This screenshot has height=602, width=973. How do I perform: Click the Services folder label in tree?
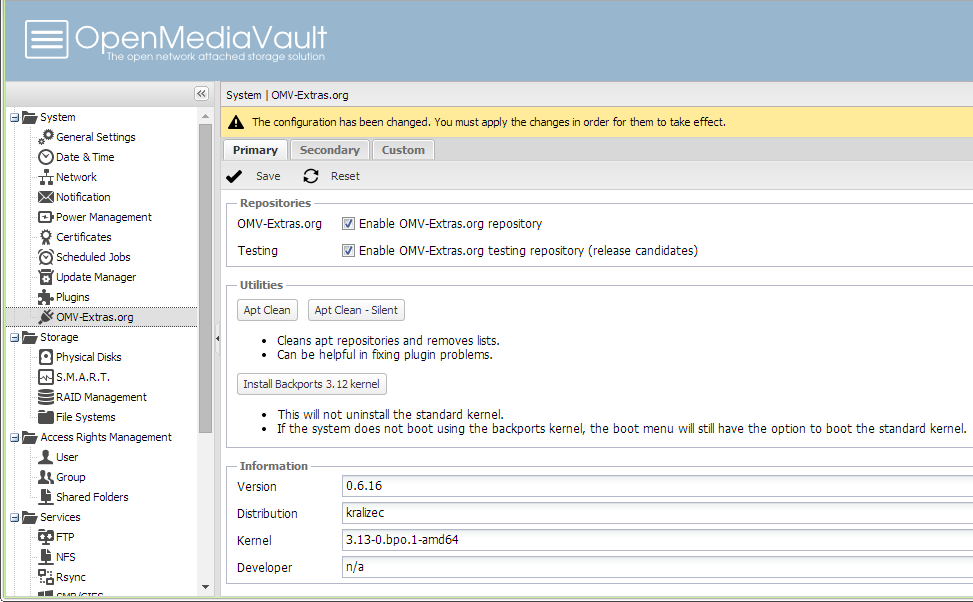[60, 517]
